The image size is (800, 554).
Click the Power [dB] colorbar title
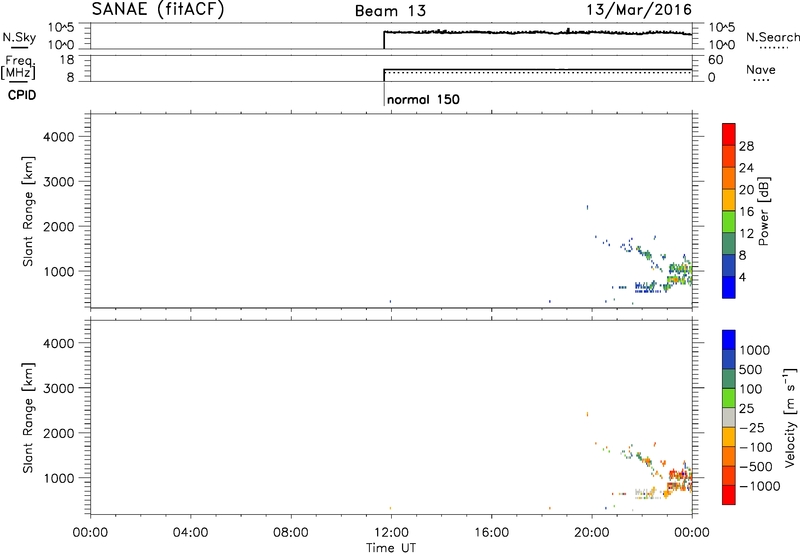pos(764,211)
